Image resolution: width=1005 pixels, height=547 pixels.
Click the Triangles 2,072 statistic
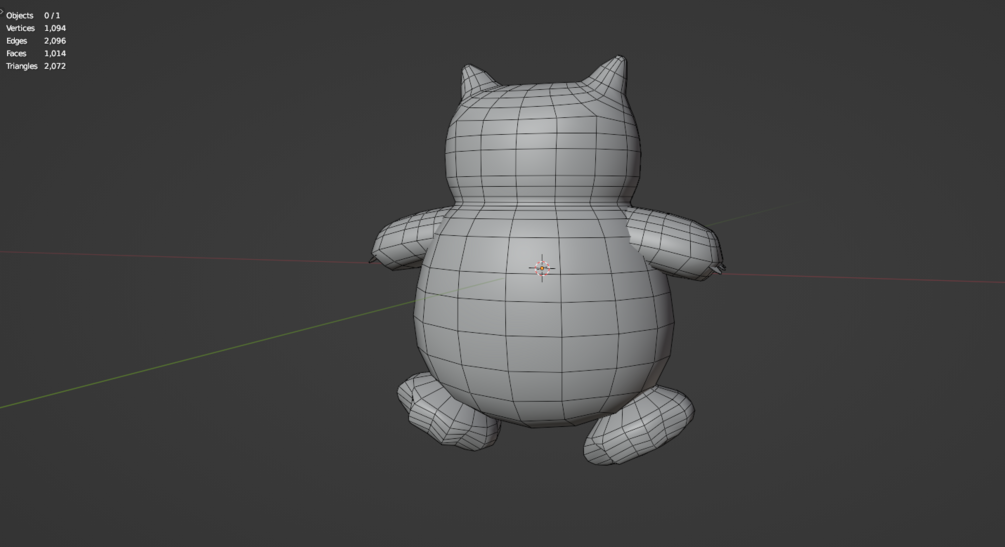[x=36, y=66]
